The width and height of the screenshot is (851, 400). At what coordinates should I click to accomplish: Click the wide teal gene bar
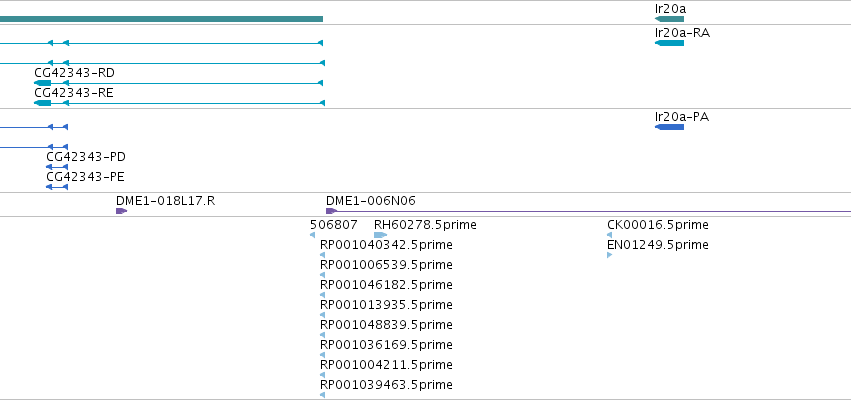[x=161, y=19]
